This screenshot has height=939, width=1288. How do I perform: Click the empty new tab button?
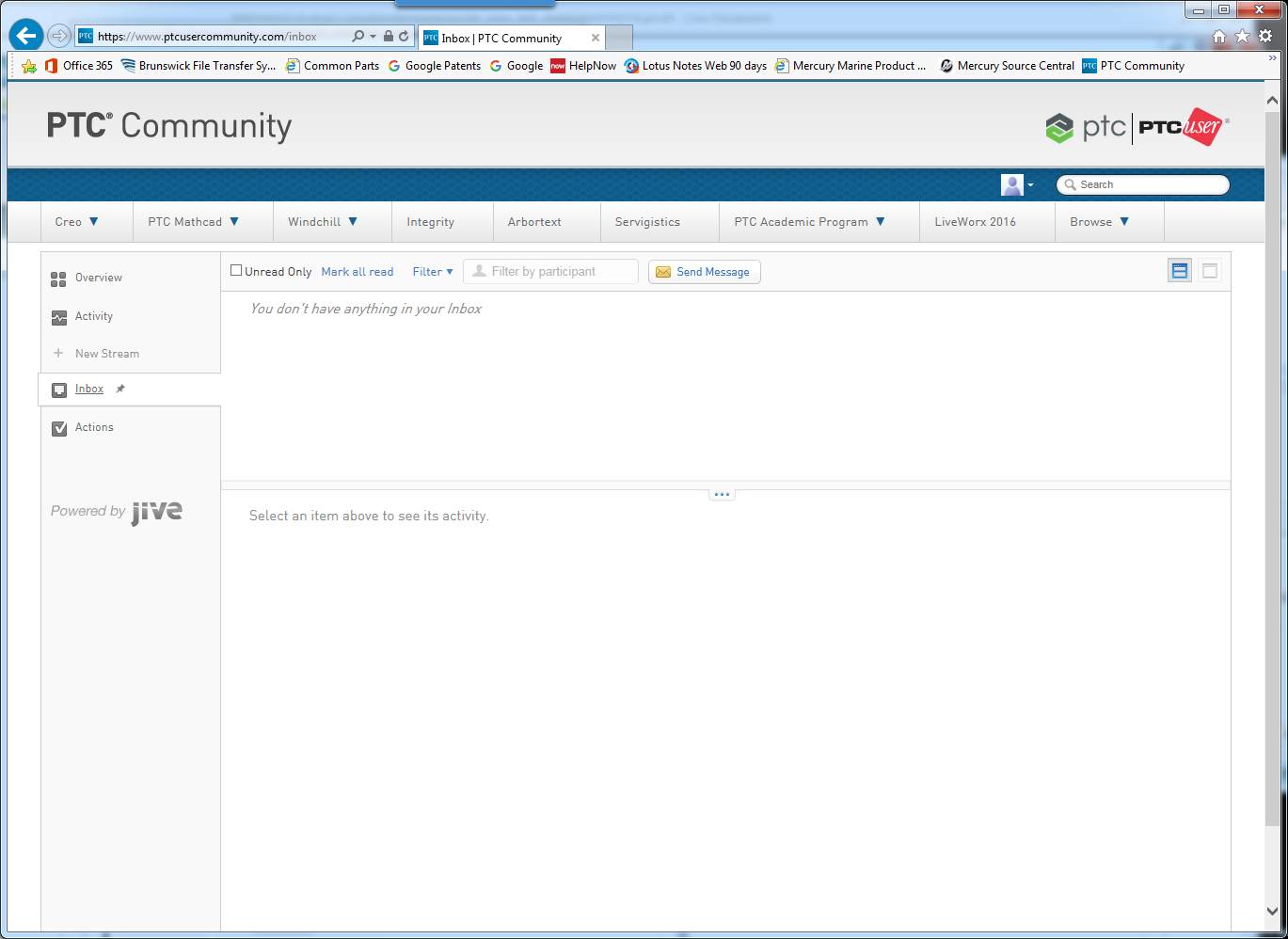[619, 38]
